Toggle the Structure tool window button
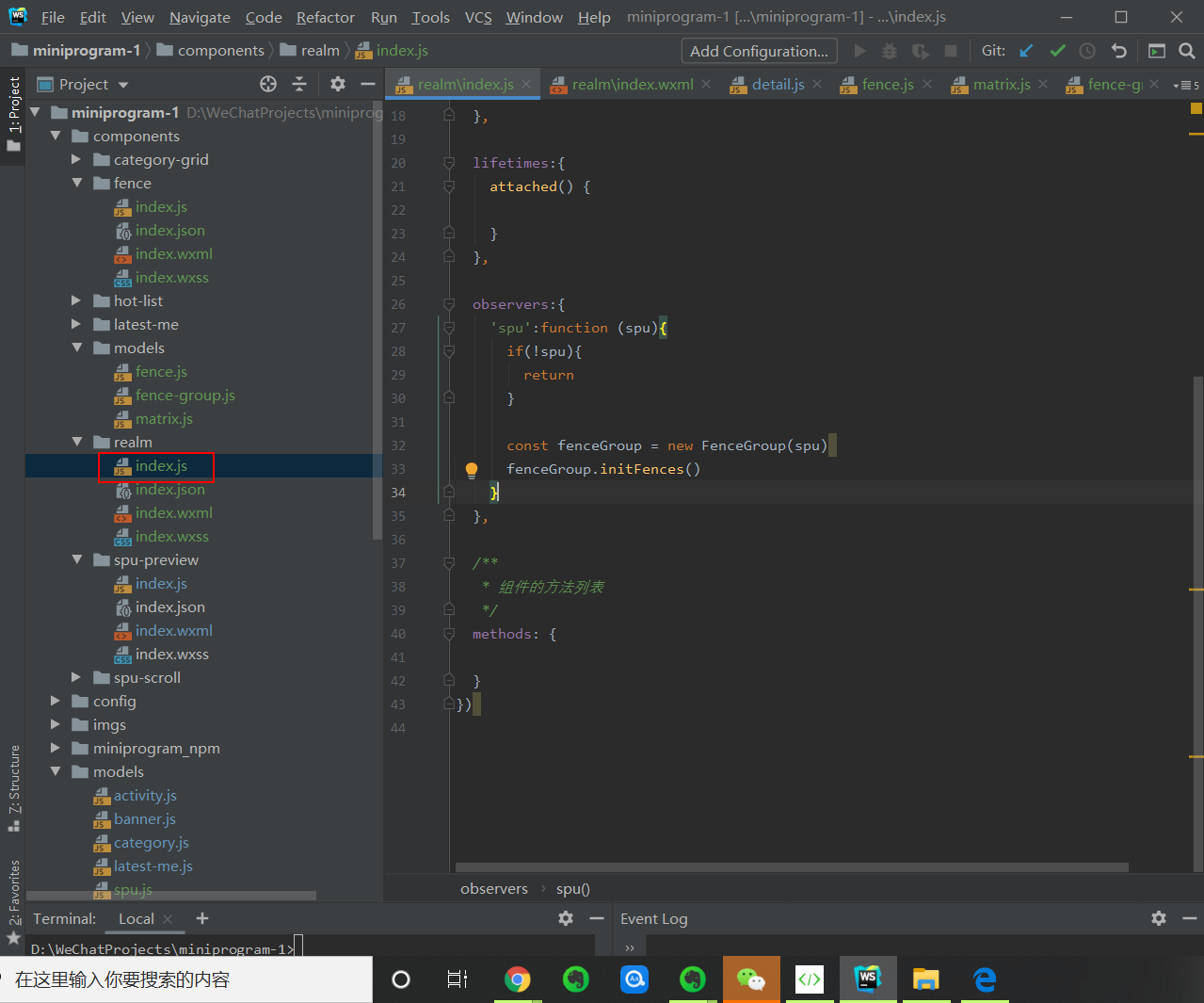This screenshot has width=1204, height=1003. (13, 786)
